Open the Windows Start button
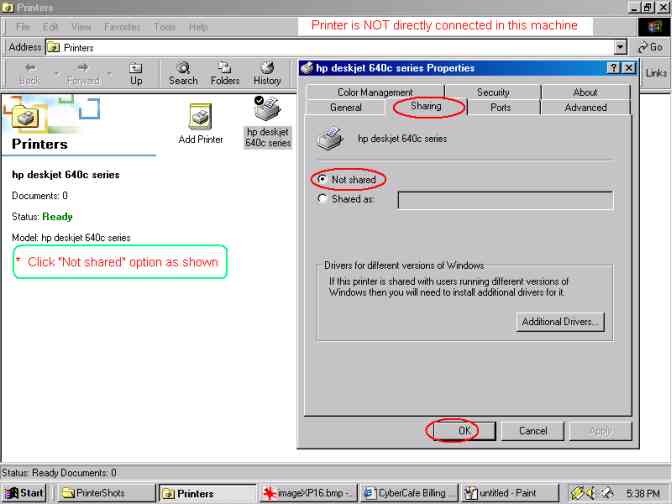Image resolution: width=672 pixels, height=504 pixels. tap(26, 493)
